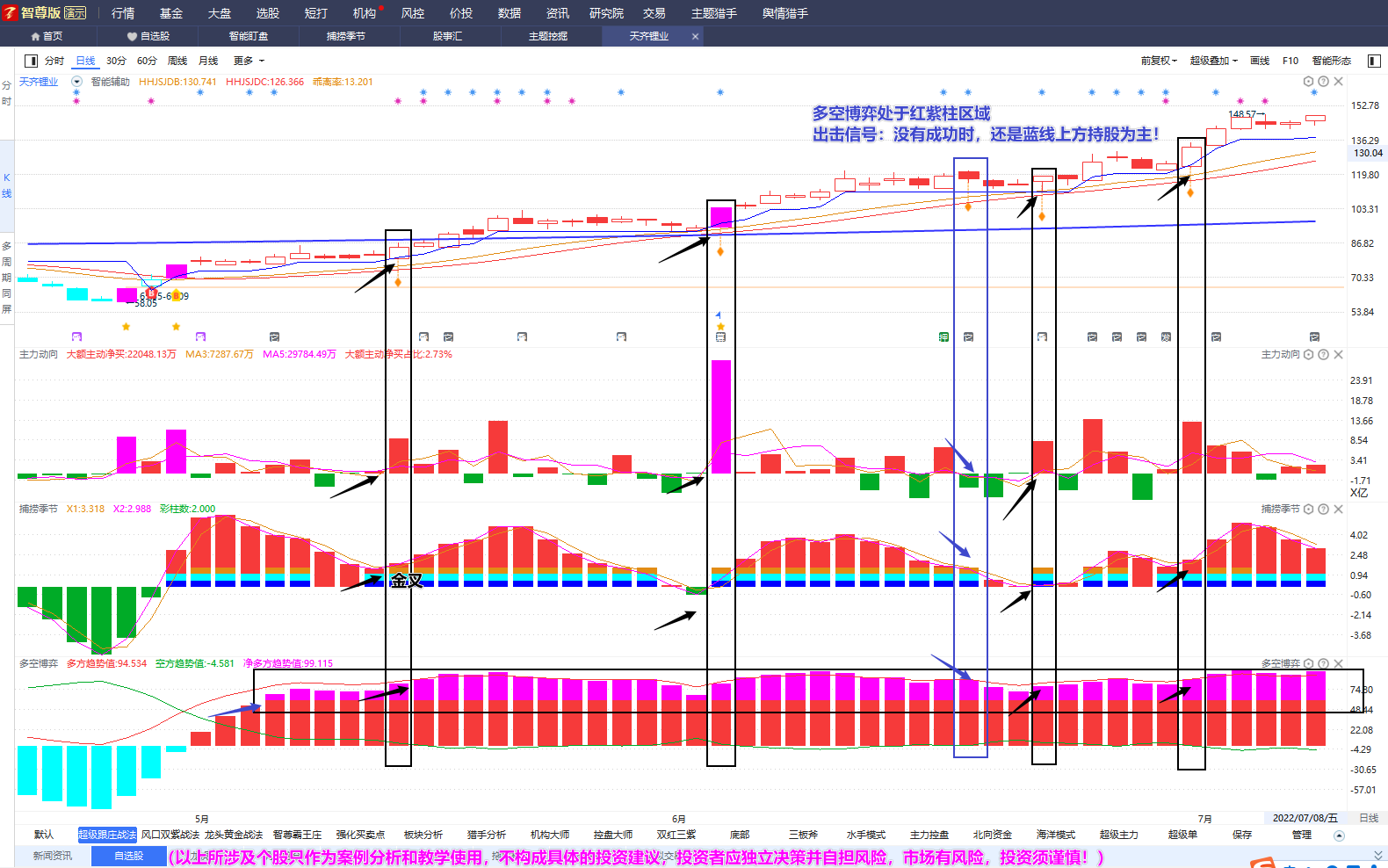The height and width of the screenshot is (868, 1388).
Task: Click the 管理 template button
Action: coord(1302,835)
